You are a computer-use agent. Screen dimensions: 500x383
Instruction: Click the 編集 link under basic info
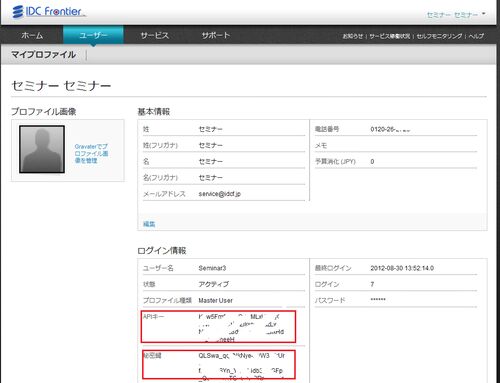[149, 224]
